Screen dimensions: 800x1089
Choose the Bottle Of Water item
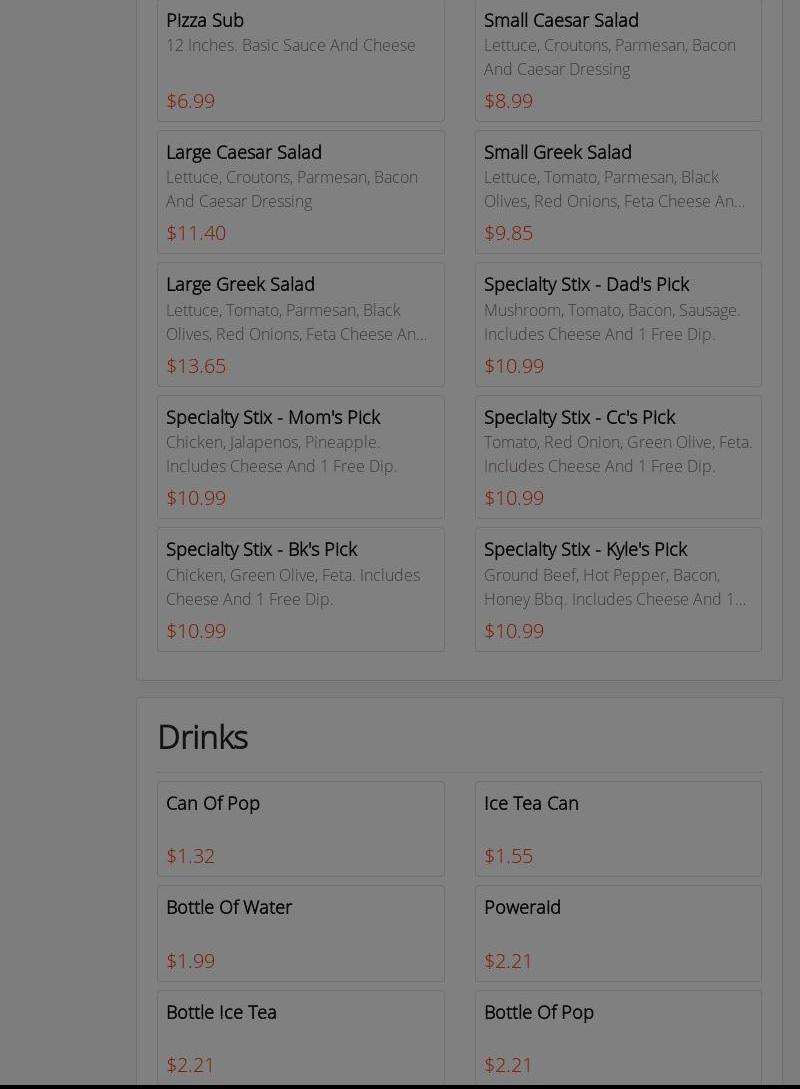[300, 932]
